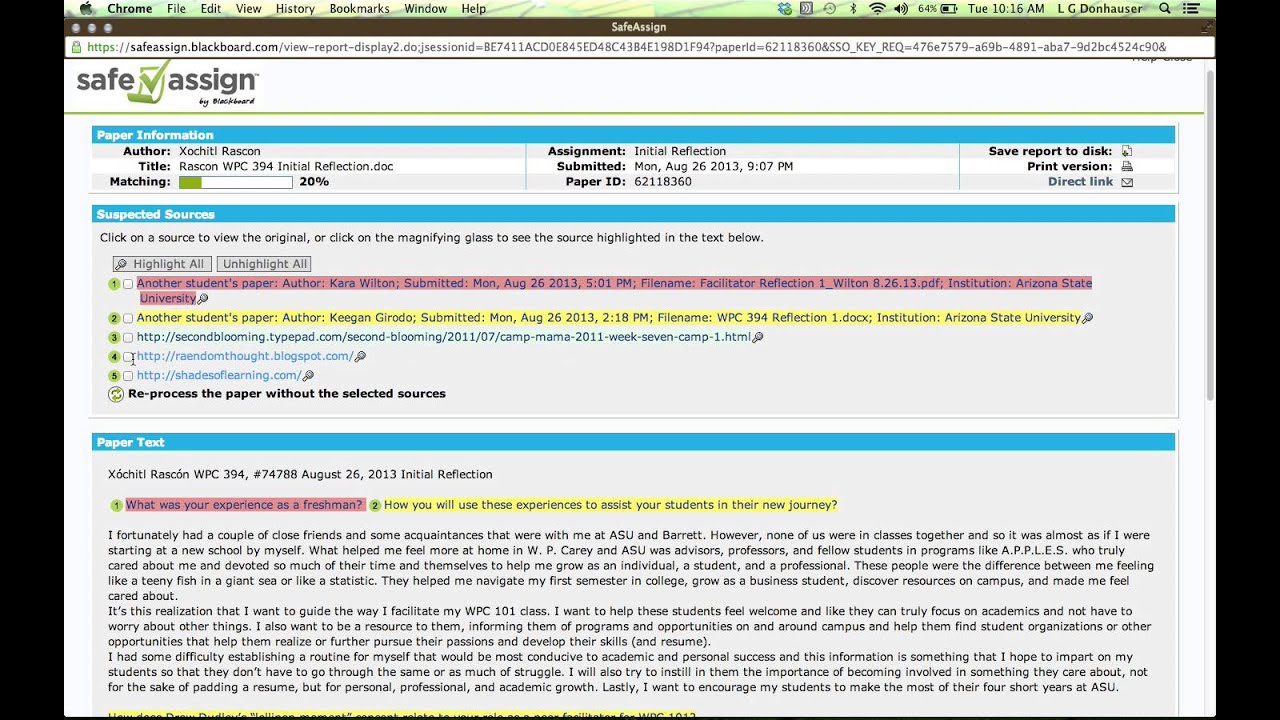Open the Help menu
The width and height of the screenshot is (1280, 720).
473,9
